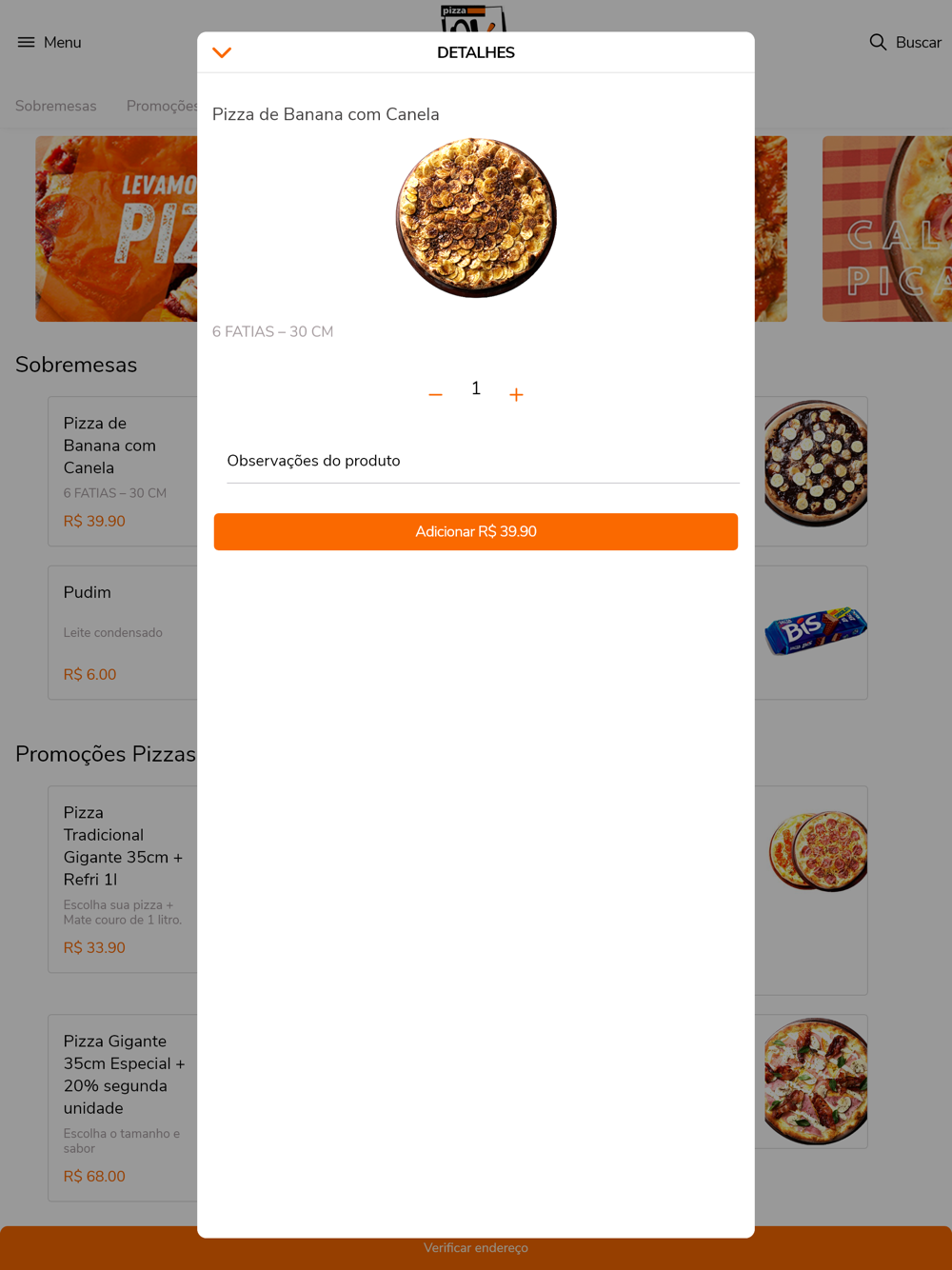Click the Adicionar R$ 39.90 button

tap(476, 531)
